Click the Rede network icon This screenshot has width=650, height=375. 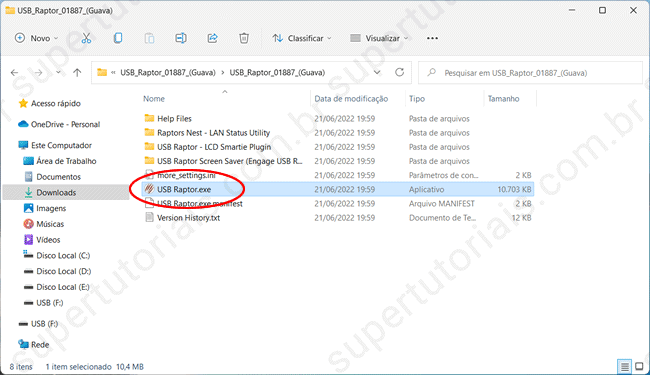pyautogui.click(x=23, y=344)
